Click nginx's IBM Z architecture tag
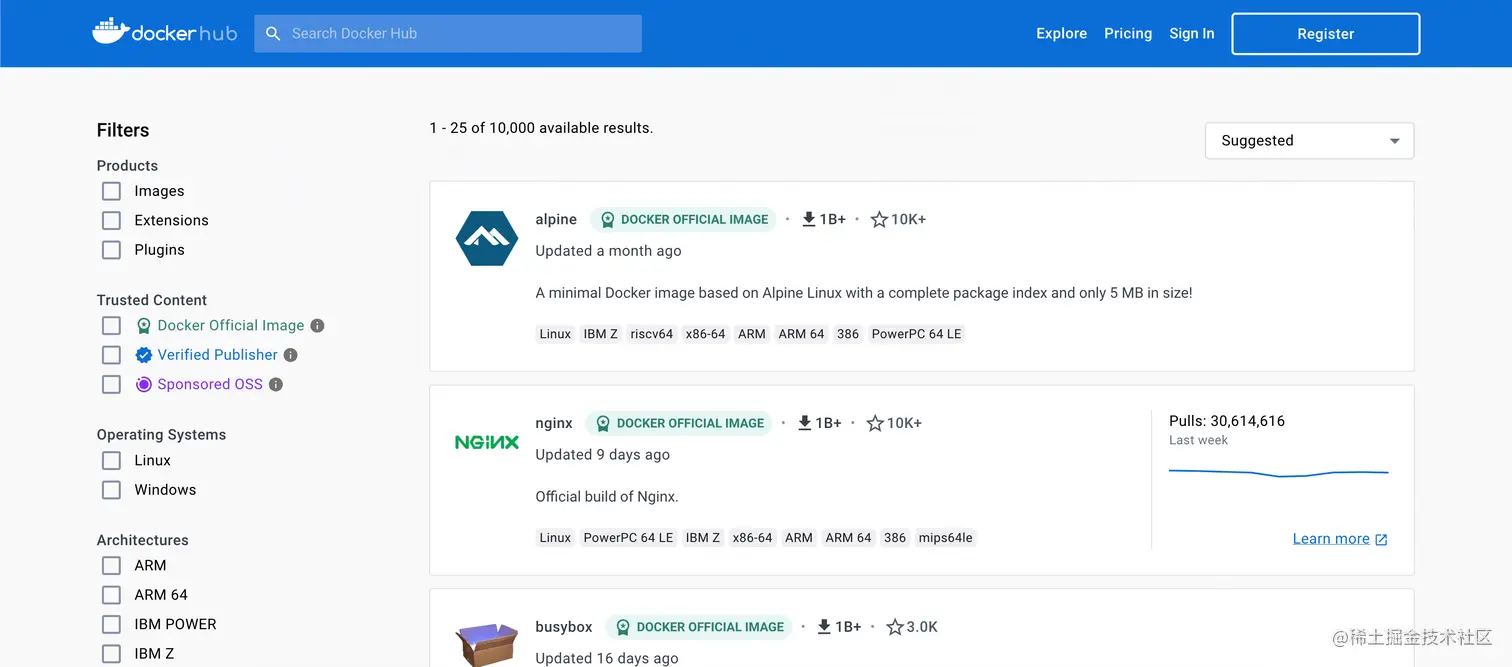Viewport: 1512px width, 667px height. click(x=703, y=538)
